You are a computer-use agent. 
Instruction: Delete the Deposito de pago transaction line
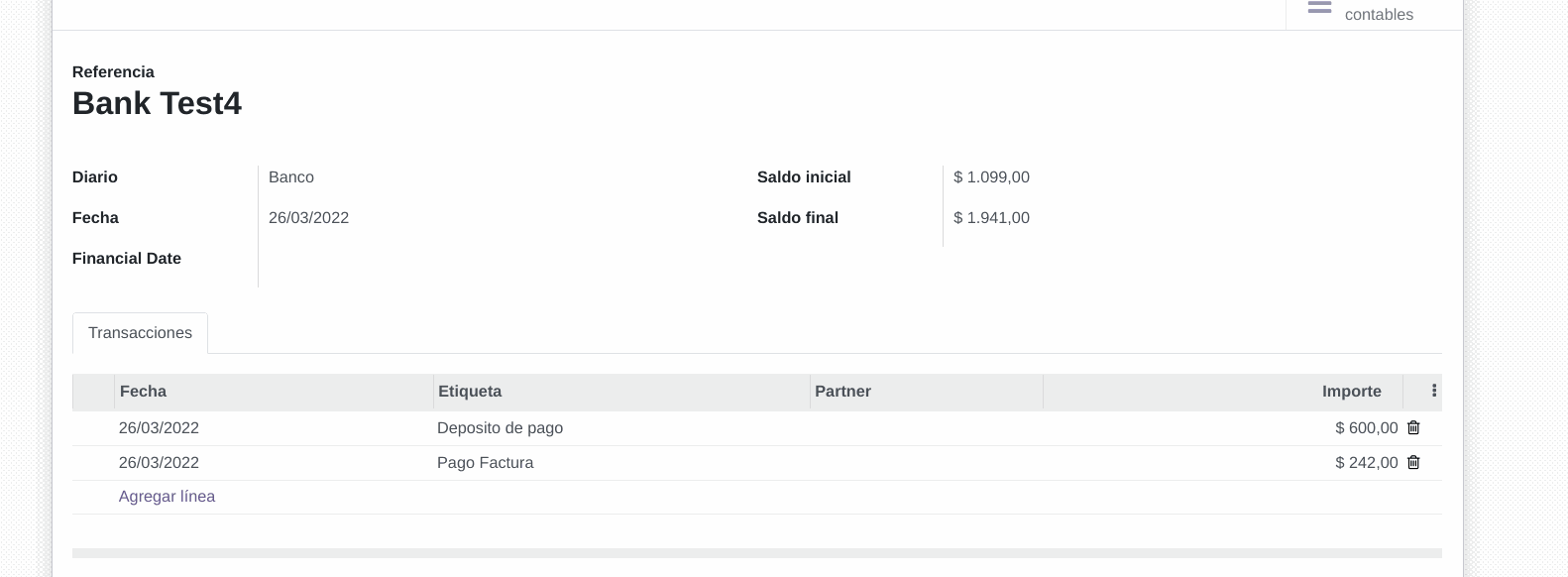tap(1413, 428)
